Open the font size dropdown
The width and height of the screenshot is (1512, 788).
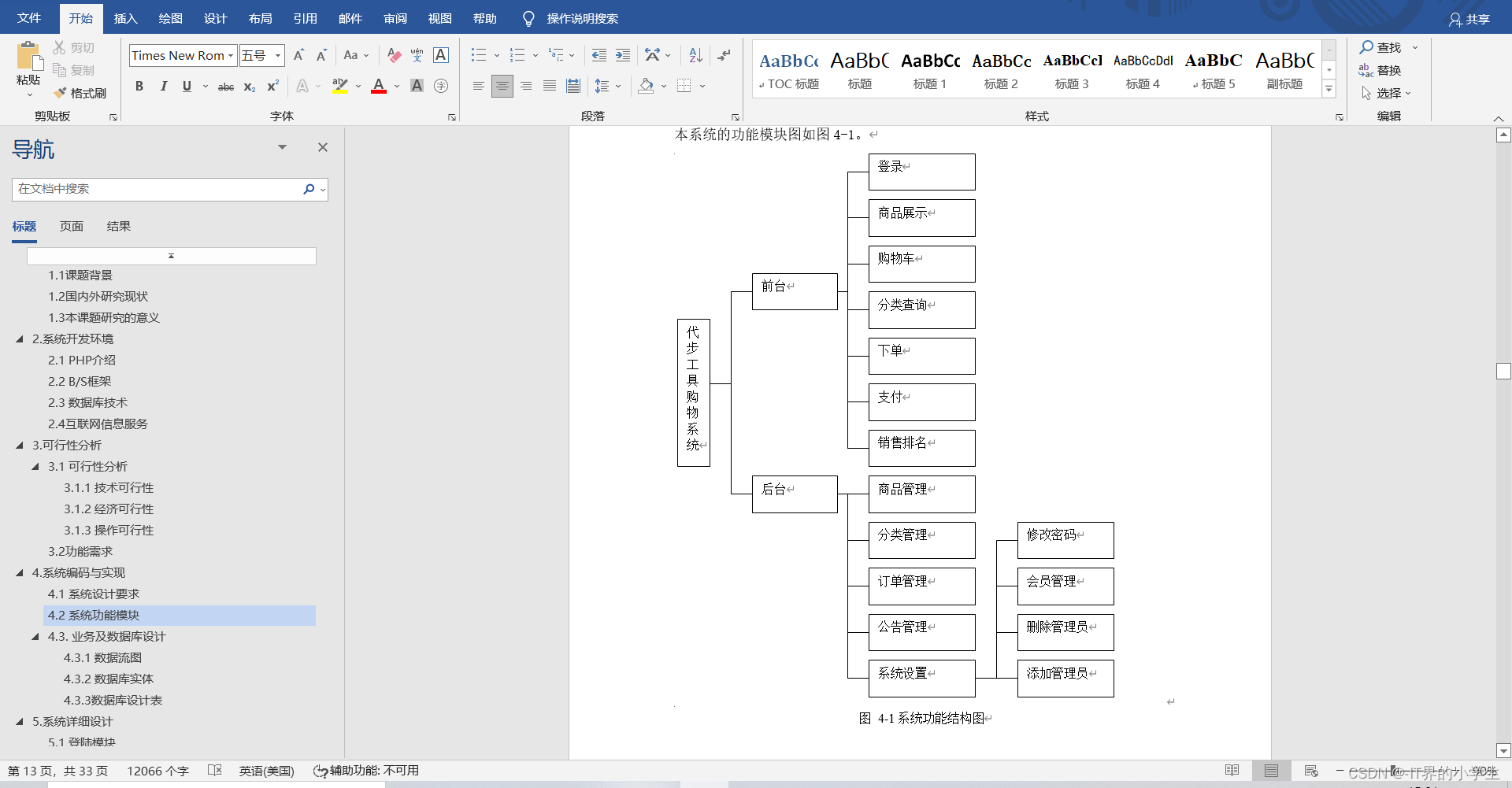pyautogui.click(x=278, y=55)
